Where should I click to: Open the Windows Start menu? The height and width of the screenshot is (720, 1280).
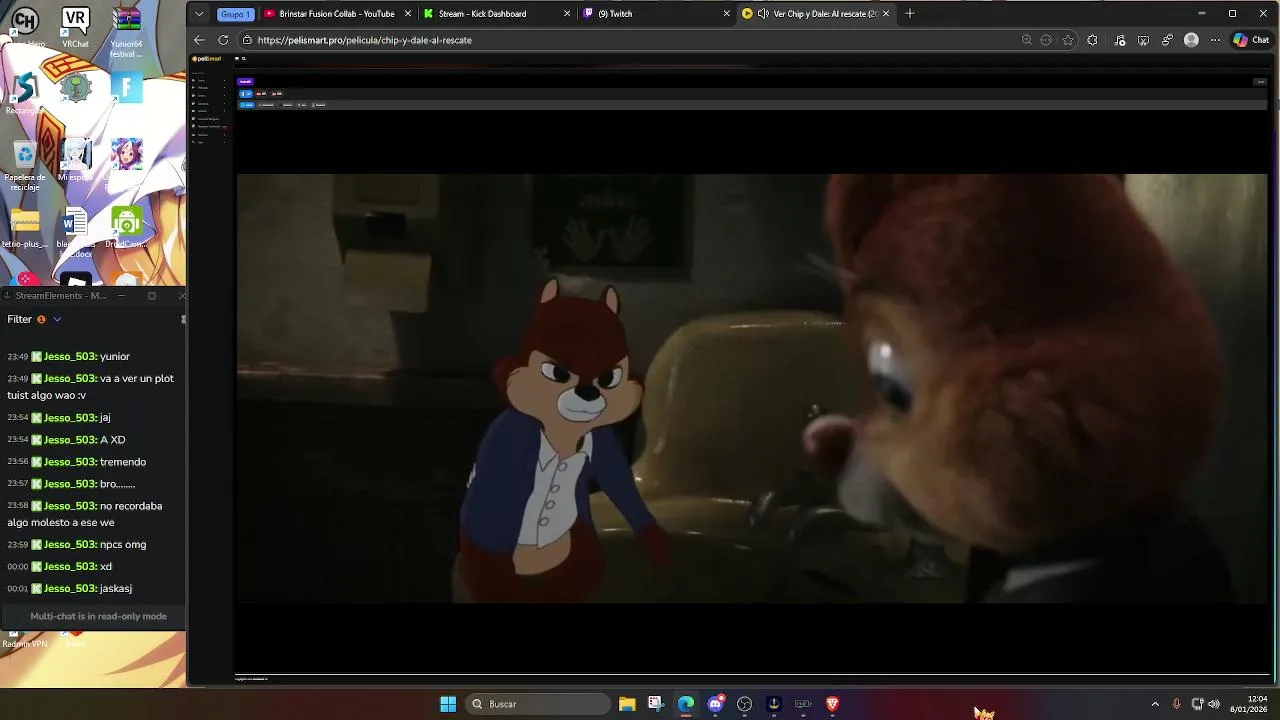pos(448,704)
